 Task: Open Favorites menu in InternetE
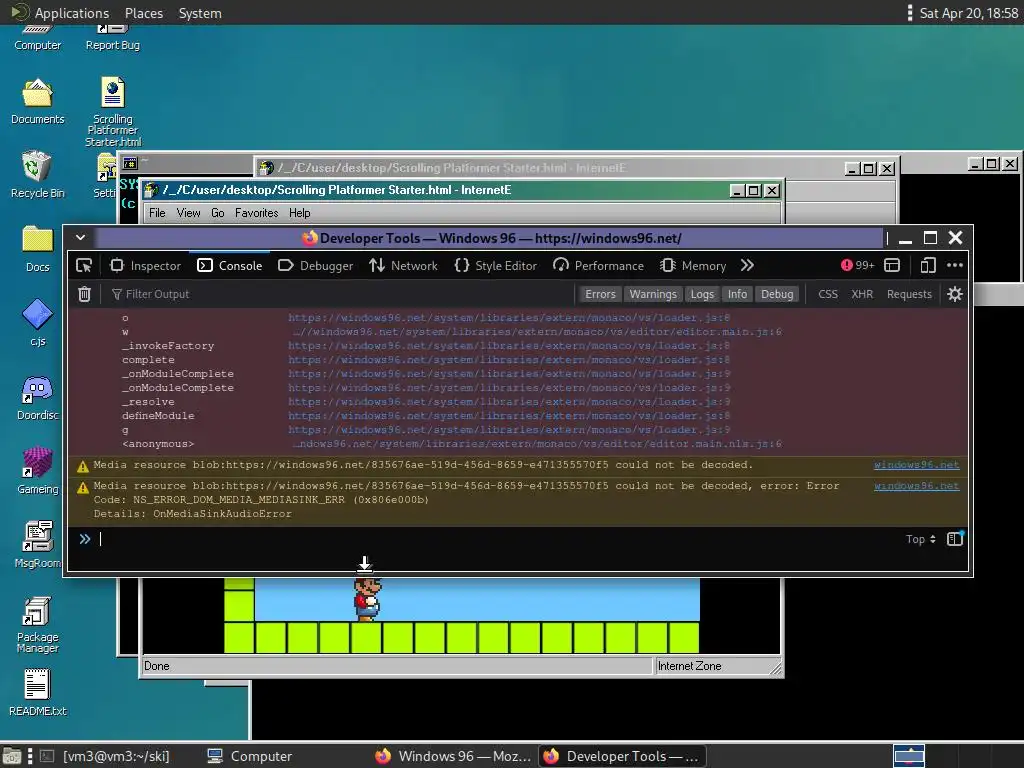[256, 213]
